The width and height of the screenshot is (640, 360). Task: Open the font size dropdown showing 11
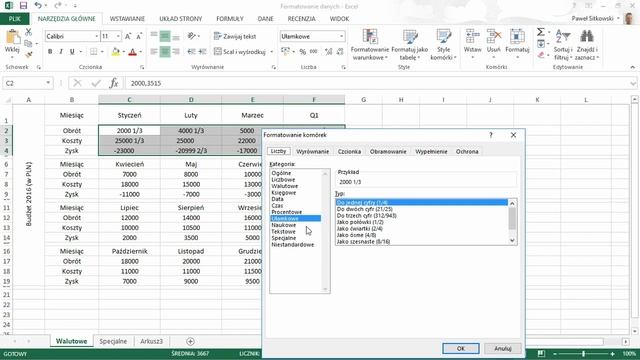pos(118,36)
